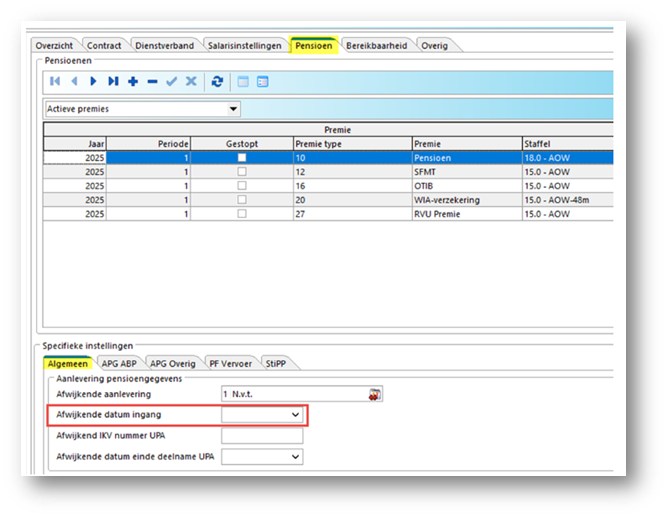This screenshot has width=668, height=518.
Task: Click the Afwijkend IKV nummer UPA field
Action: 262,436
